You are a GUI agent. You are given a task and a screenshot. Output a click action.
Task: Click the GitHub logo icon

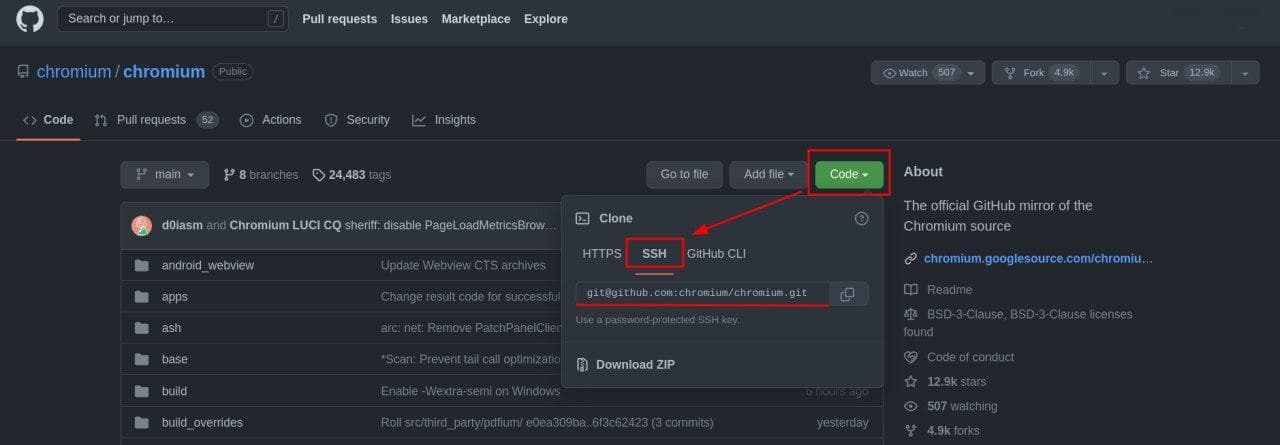tap(30, 19)
